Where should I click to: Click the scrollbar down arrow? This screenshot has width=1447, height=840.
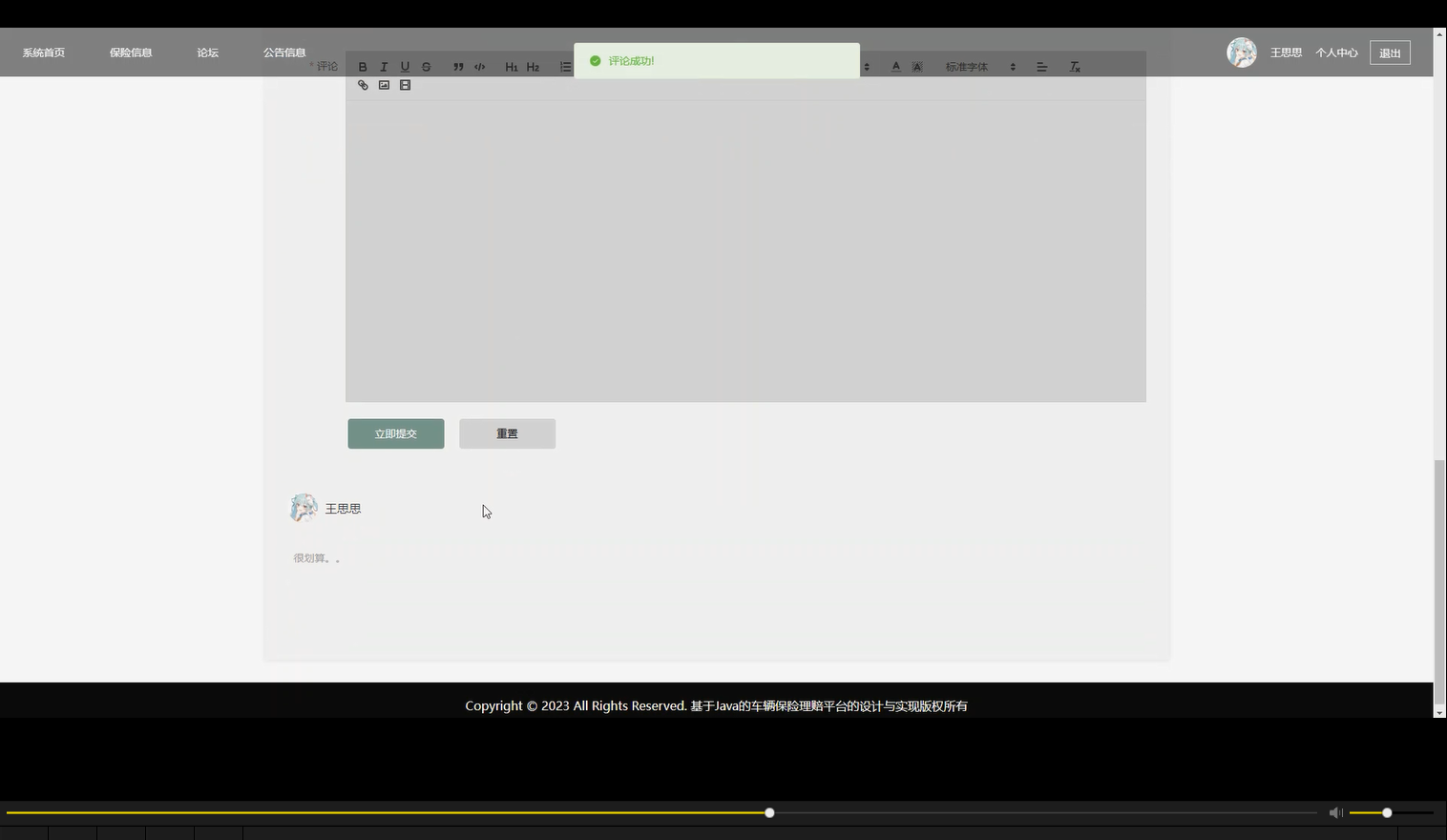coord(1439,712)
